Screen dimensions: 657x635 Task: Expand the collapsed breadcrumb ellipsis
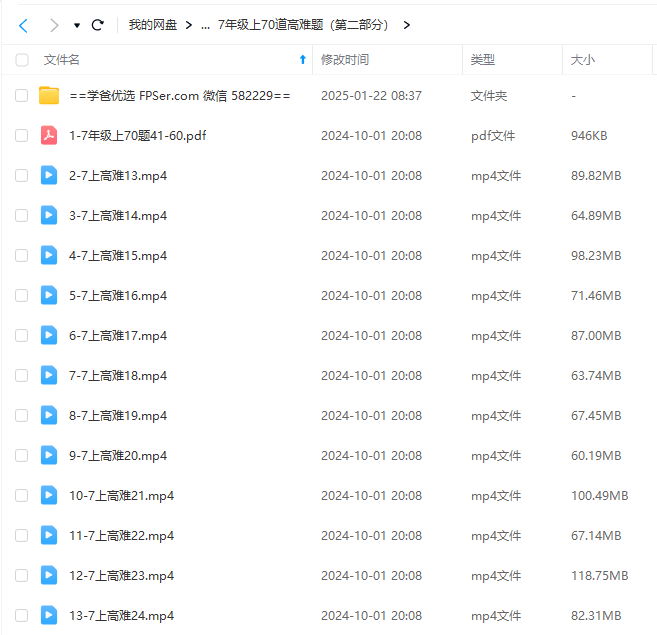205,26
